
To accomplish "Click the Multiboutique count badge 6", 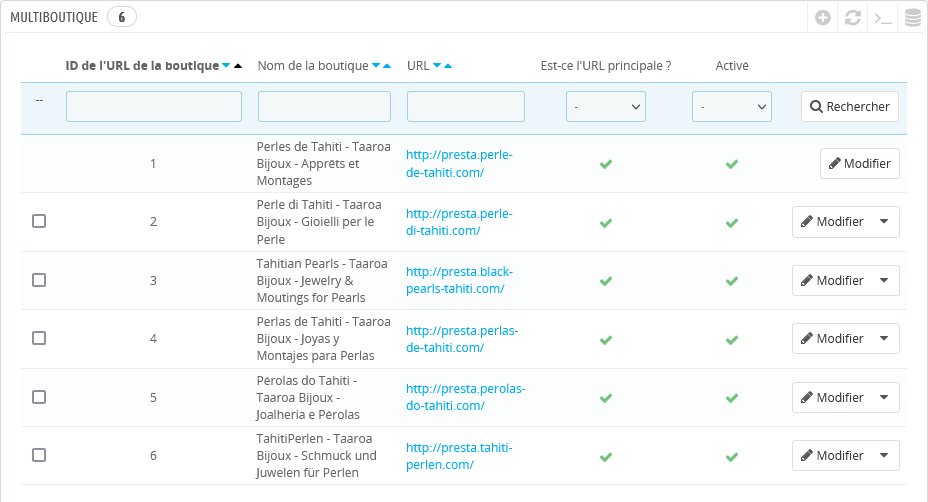I will click(x=122, y=17).
